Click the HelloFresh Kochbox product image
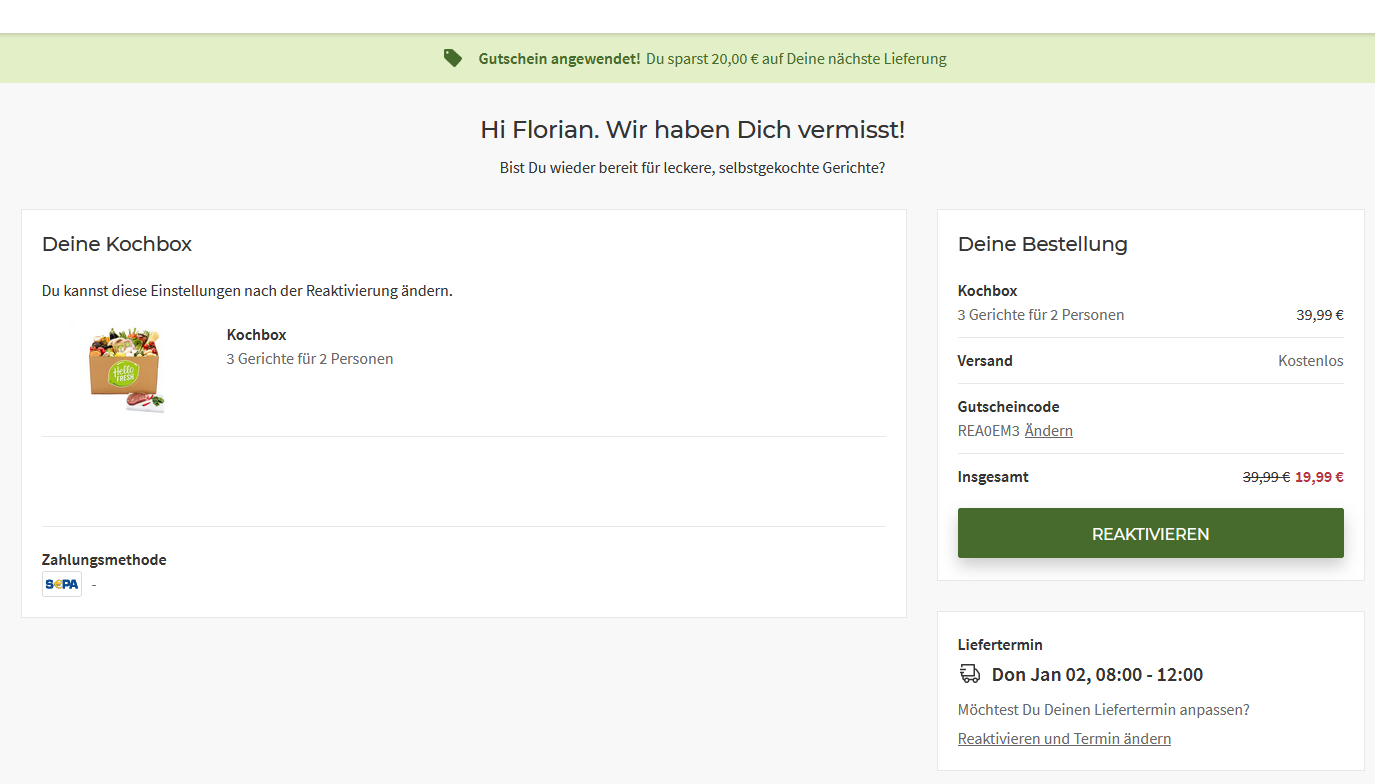Screen dimensions: 1375x784 [126, 369]
